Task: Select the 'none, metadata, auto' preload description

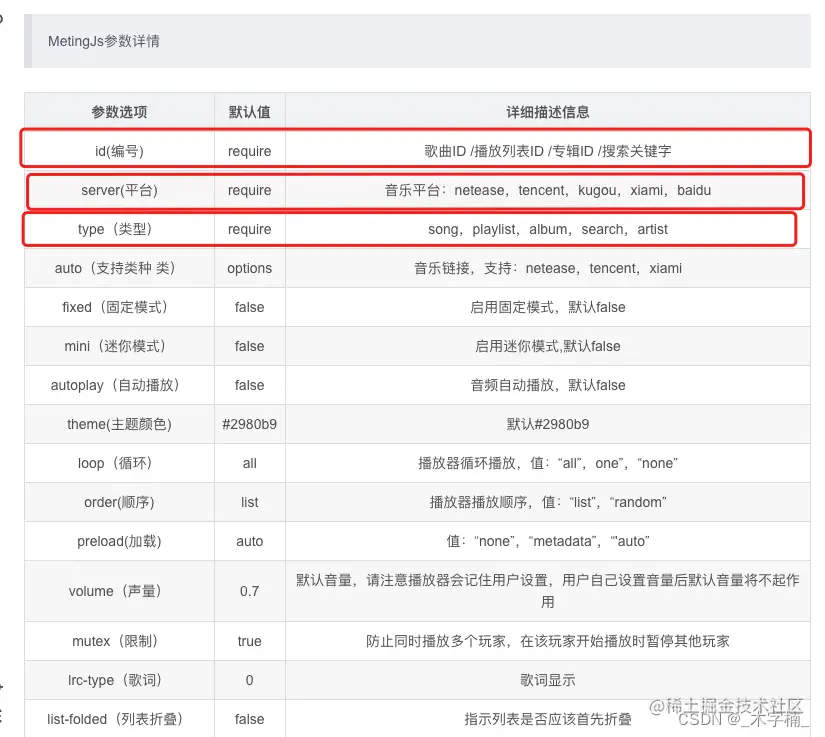Action: pyautogui.click(x=548, y=541)
